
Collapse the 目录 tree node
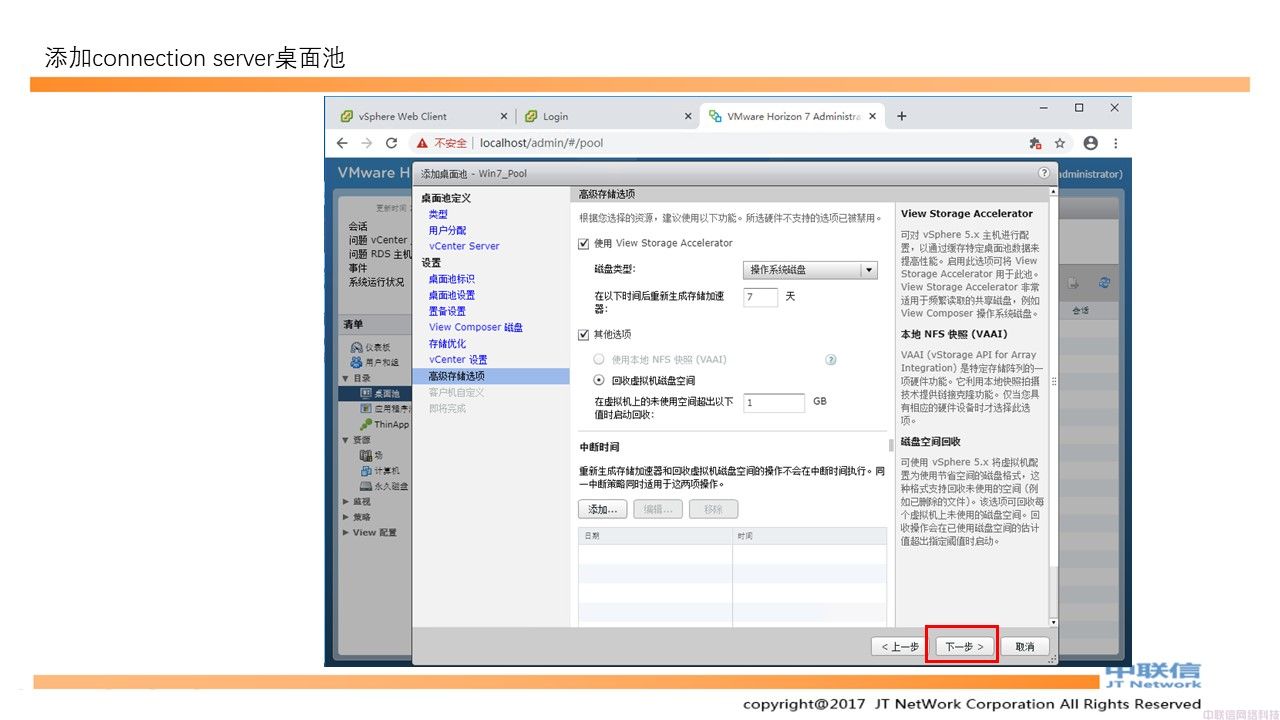click(346, 378)
